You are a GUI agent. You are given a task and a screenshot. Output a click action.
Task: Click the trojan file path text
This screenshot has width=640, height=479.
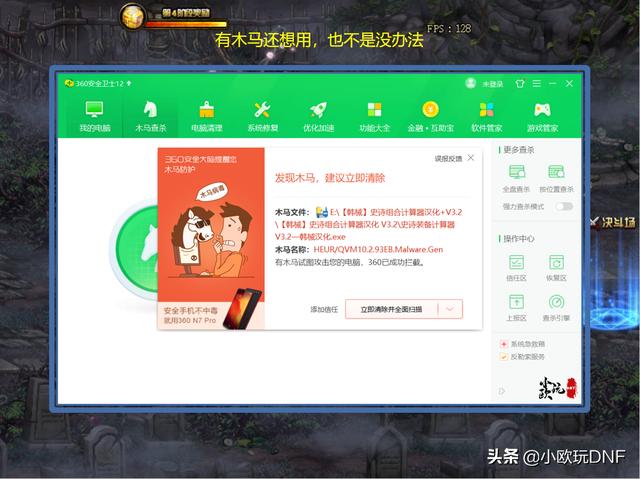(x=368, y=224)
